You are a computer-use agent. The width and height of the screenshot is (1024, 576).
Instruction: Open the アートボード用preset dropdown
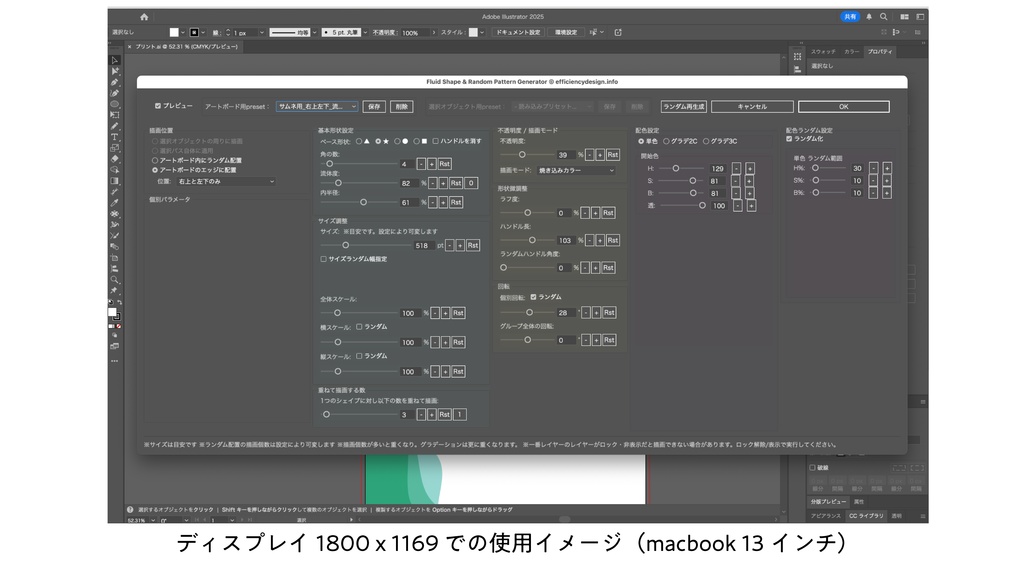[x=315, y=106]
